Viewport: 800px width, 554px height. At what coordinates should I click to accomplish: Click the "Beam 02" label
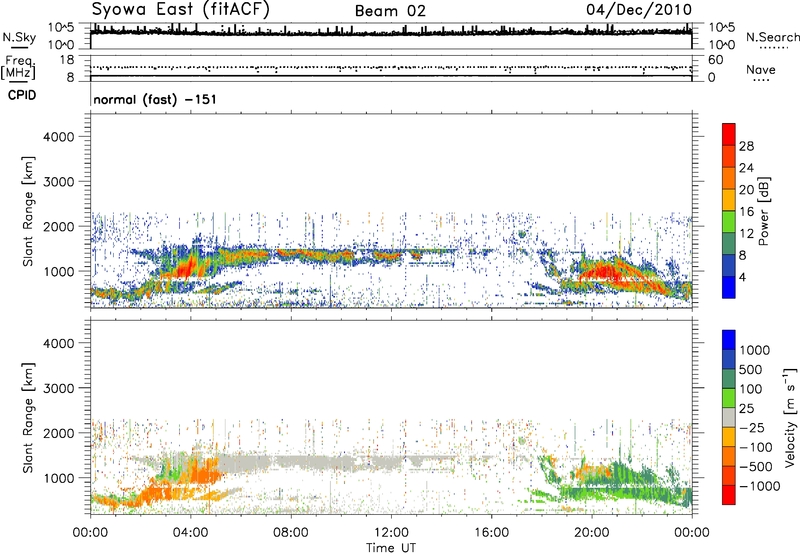pos(390,11)
